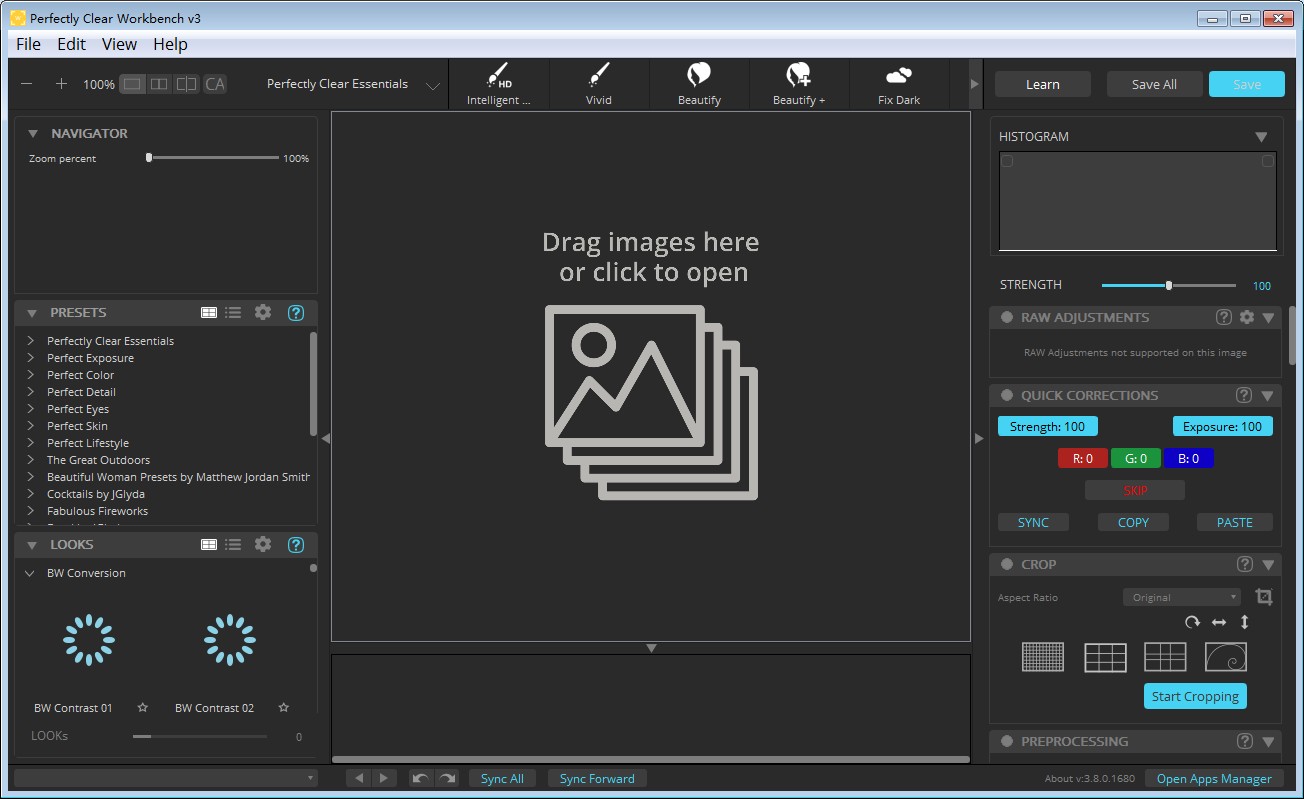Expand the Perfect Exposure preset group
Image resolution: width=1304 pixels, height=799 pixels.
point(32,358)
